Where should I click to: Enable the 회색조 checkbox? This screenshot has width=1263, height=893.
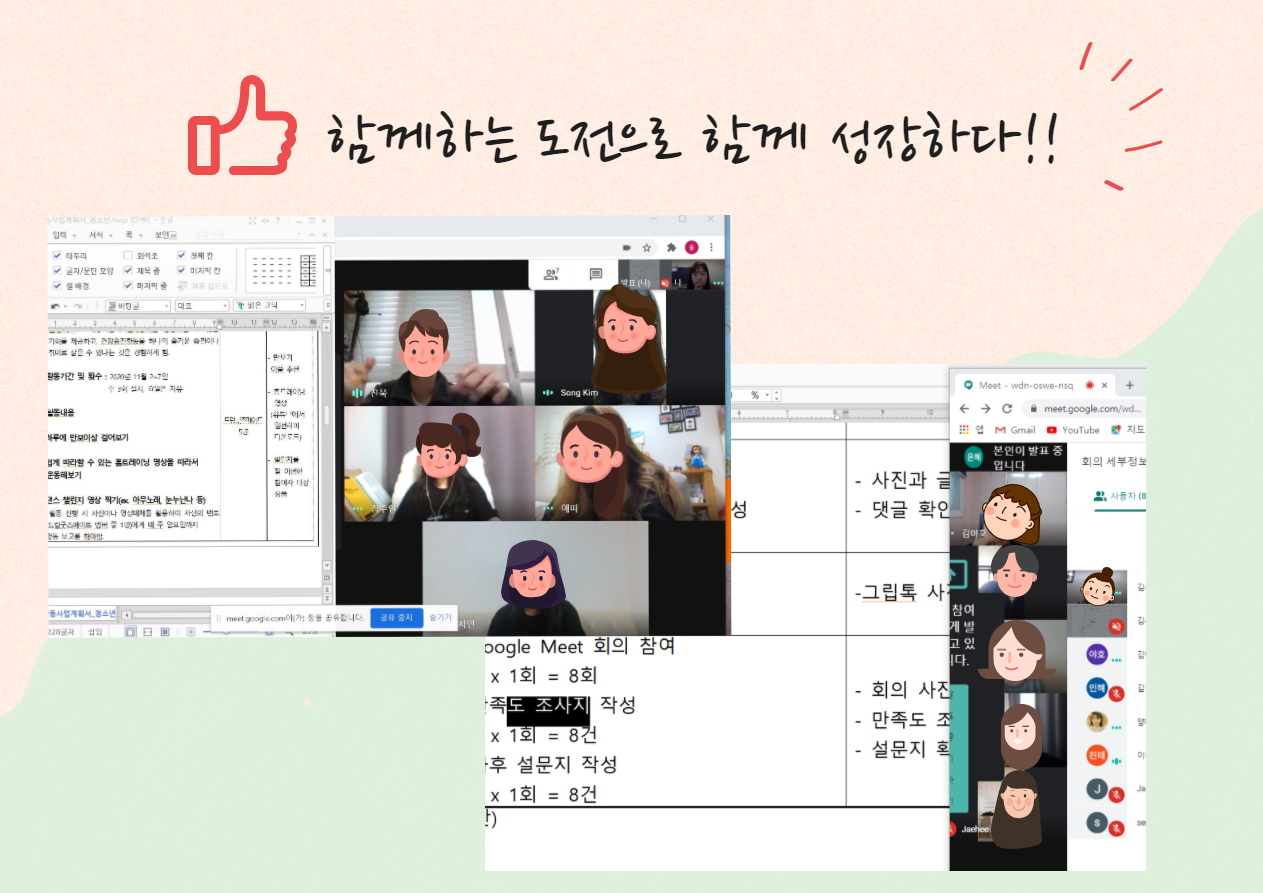pyautogui.click(x=128, y=256)
